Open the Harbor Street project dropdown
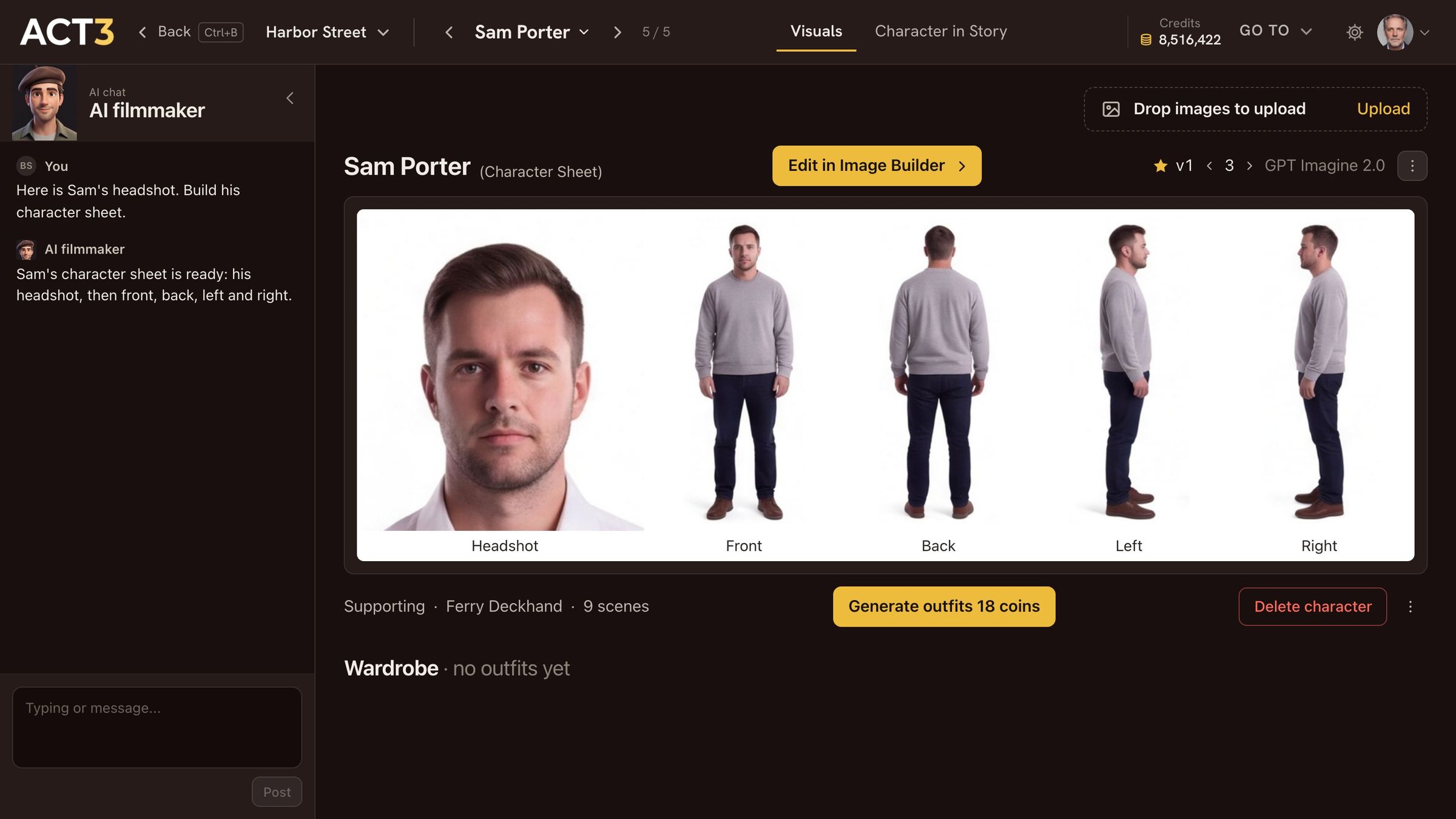 click(x=327, y=32)
